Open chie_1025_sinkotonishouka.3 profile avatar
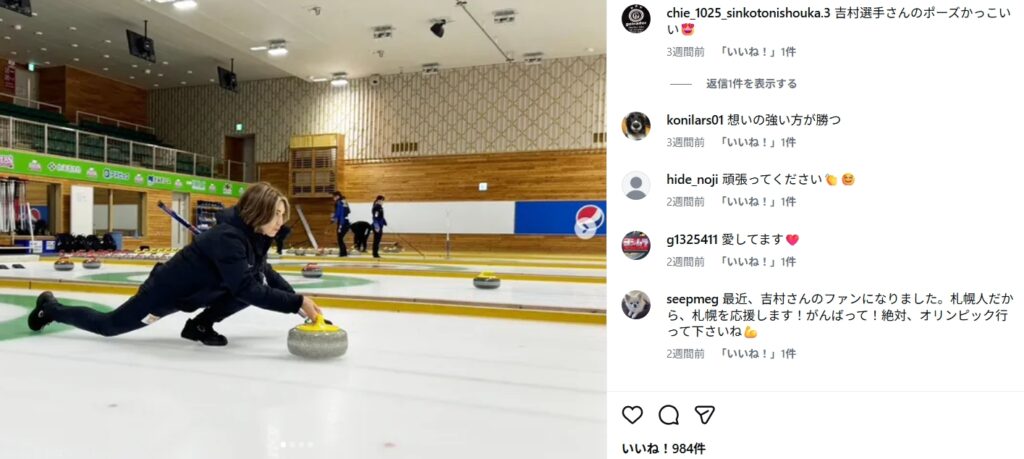1024x459 pixels. [x=635, y=18]
